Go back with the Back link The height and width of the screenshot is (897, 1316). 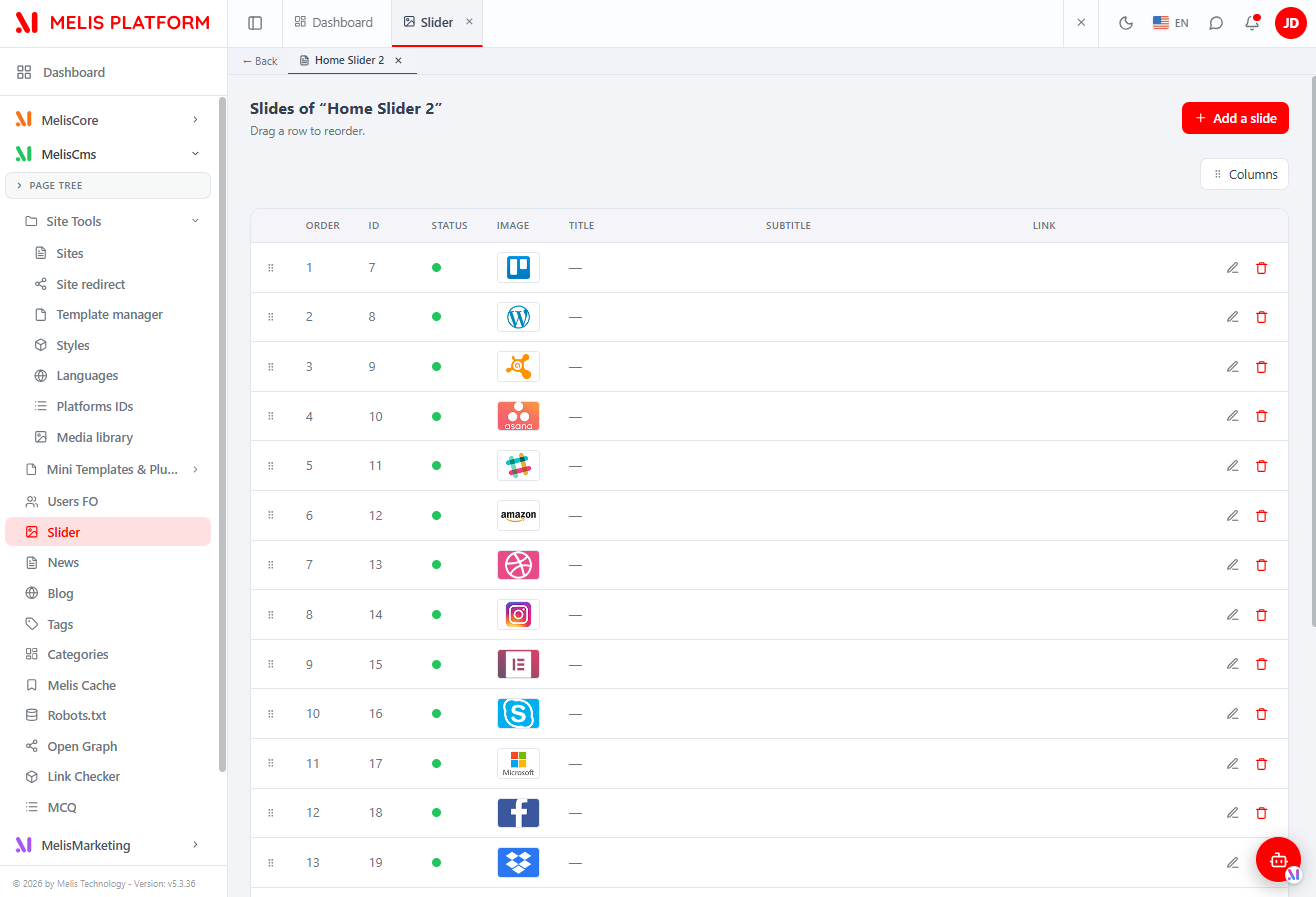pos(260,61)
